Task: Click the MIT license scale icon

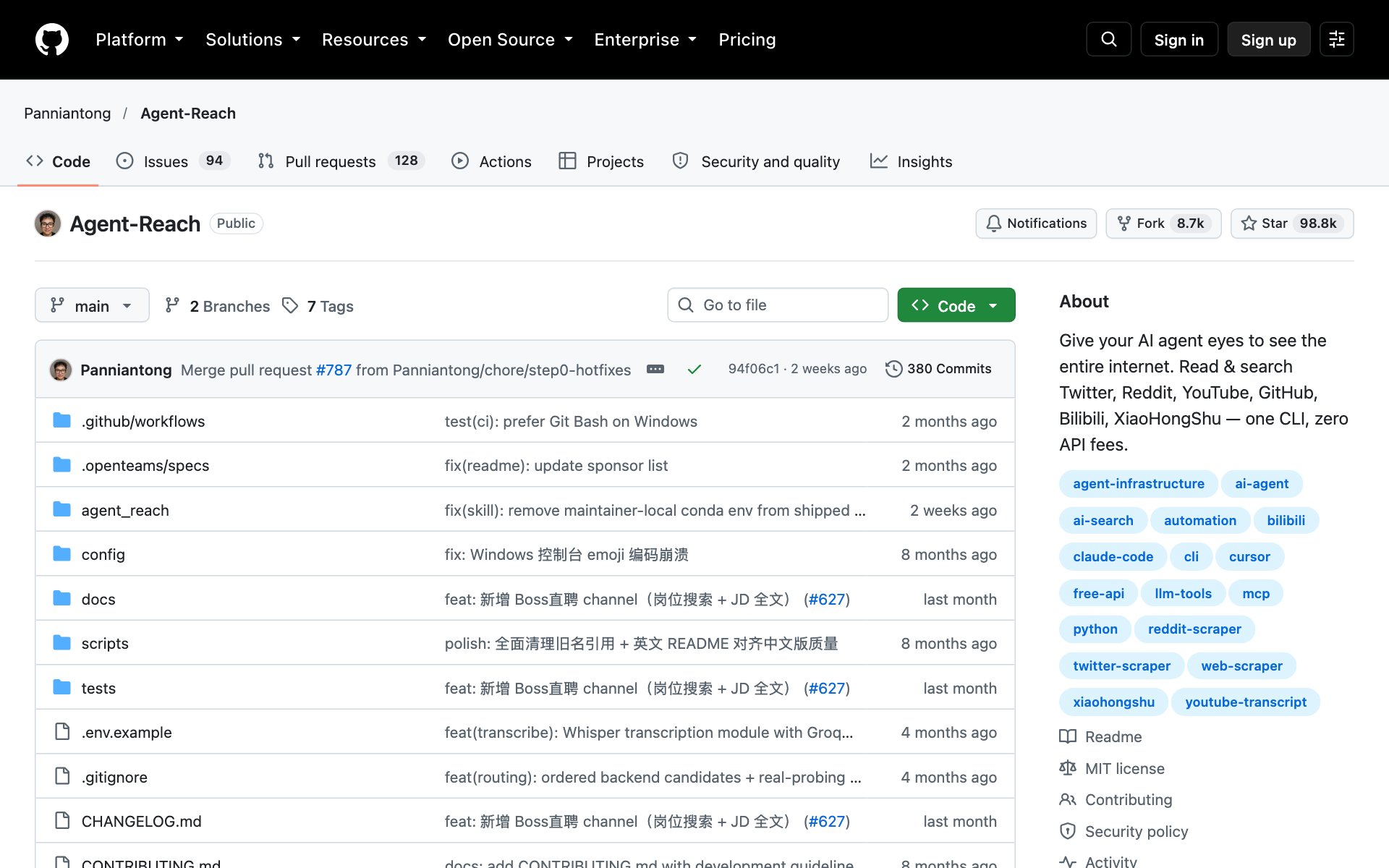Action: [x=1068, y=768]
